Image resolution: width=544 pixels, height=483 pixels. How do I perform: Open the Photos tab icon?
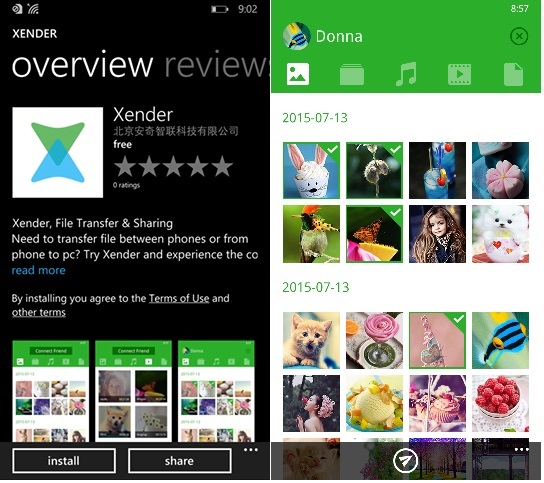pos(298,74)
